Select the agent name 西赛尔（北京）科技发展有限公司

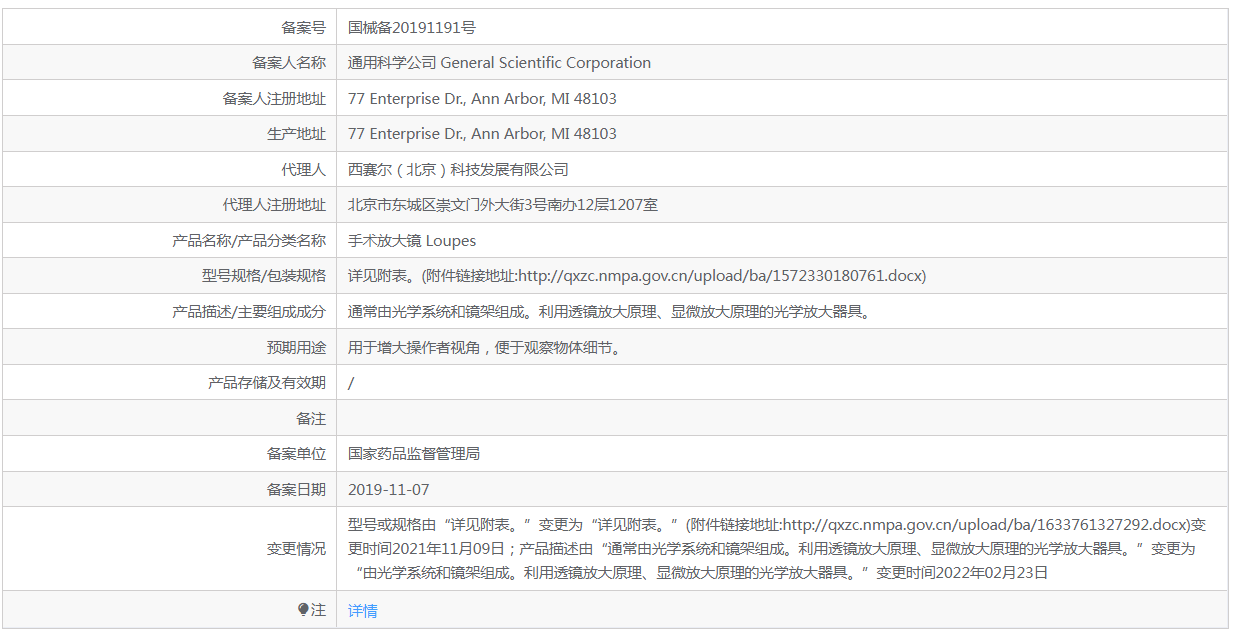click(x=458, y=169)
